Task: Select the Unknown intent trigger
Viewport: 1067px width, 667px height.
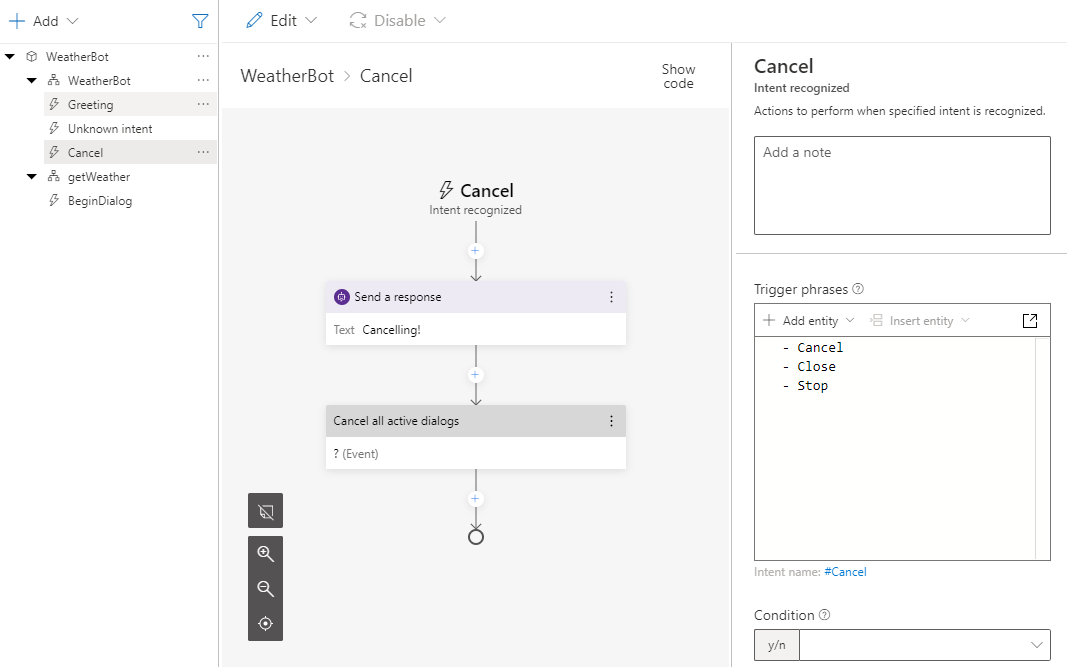Action: click(x=110, y=129)
